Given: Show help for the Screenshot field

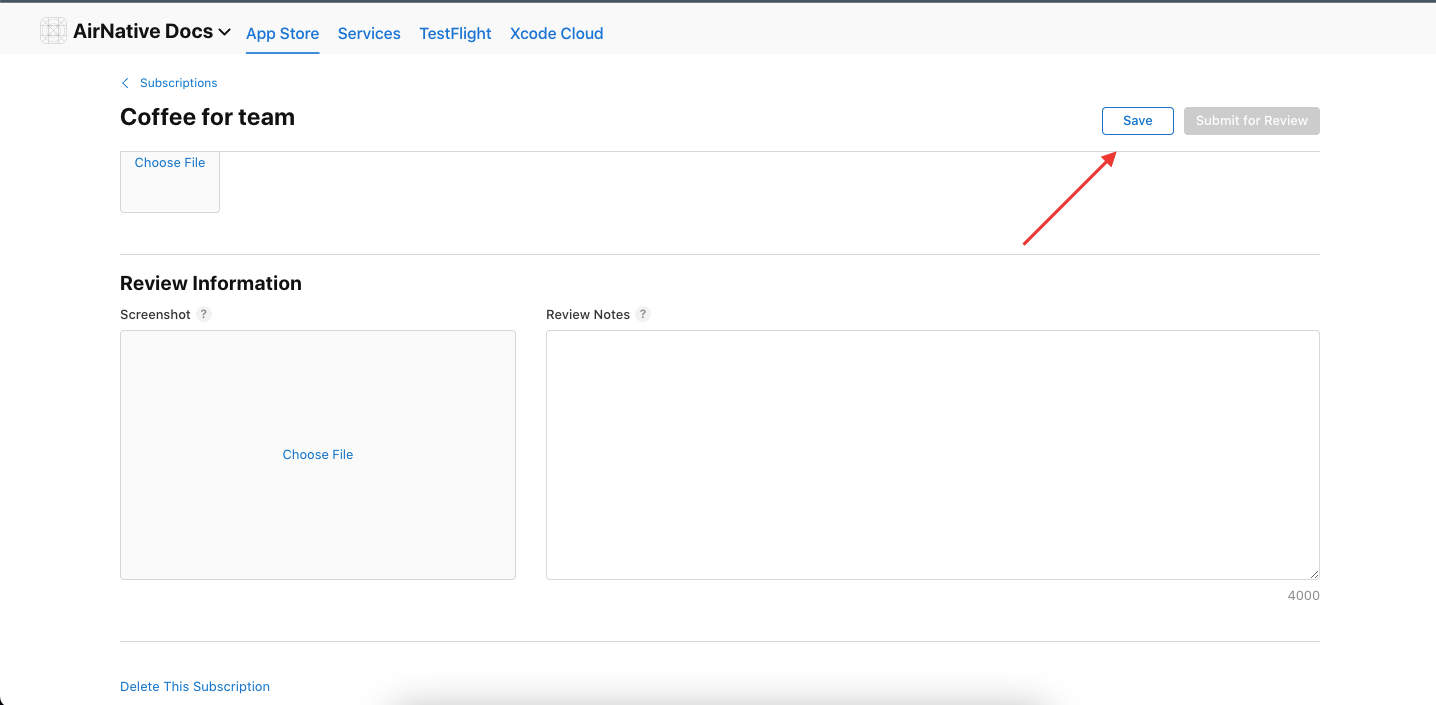Looking at the screenshot, I should coord(204,314).
